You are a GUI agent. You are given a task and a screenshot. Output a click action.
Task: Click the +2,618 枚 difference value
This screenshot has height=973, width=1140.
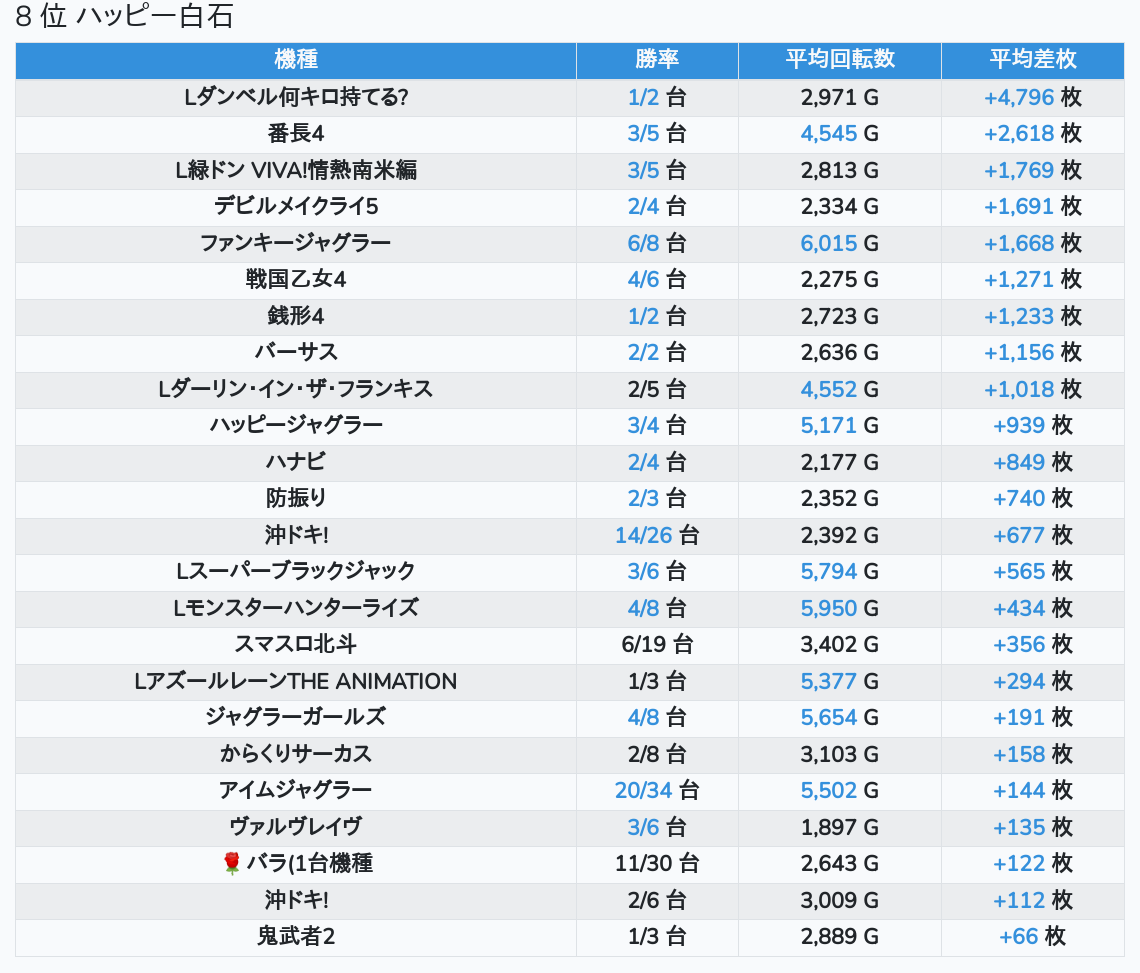pyautogui.click(x=1032, y=134)
